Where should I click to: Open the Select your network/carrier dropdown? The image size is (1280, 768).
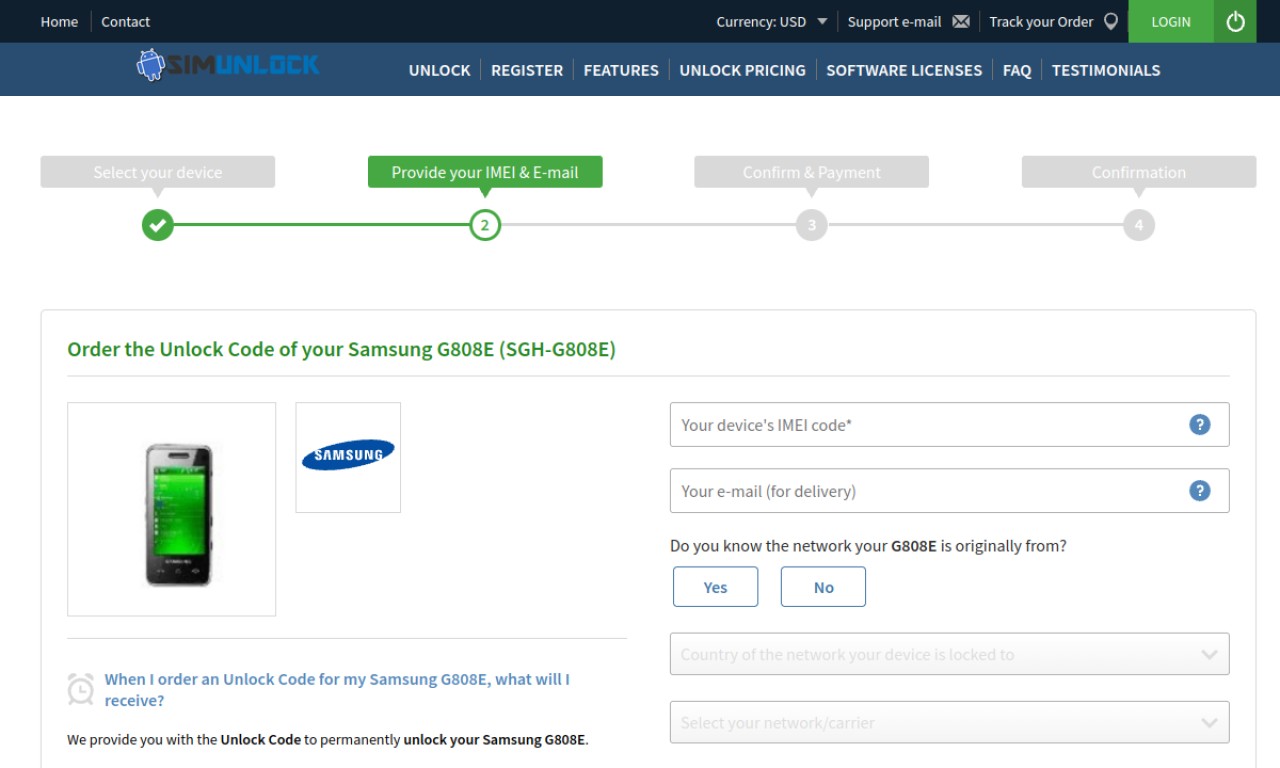coord(949,722)
